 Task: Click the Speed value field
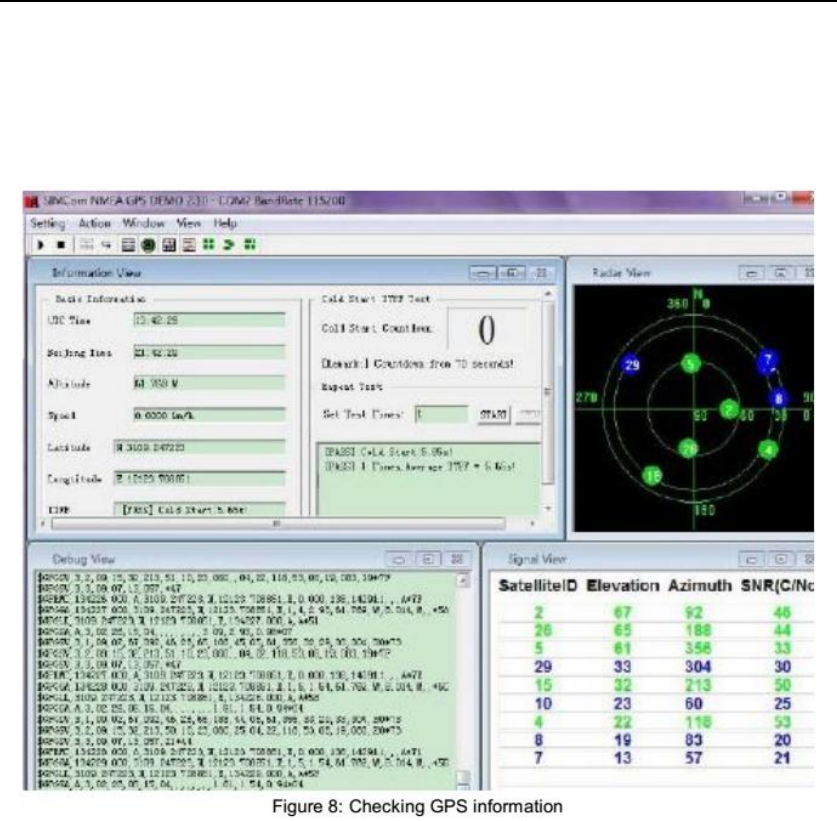point(209,415)
